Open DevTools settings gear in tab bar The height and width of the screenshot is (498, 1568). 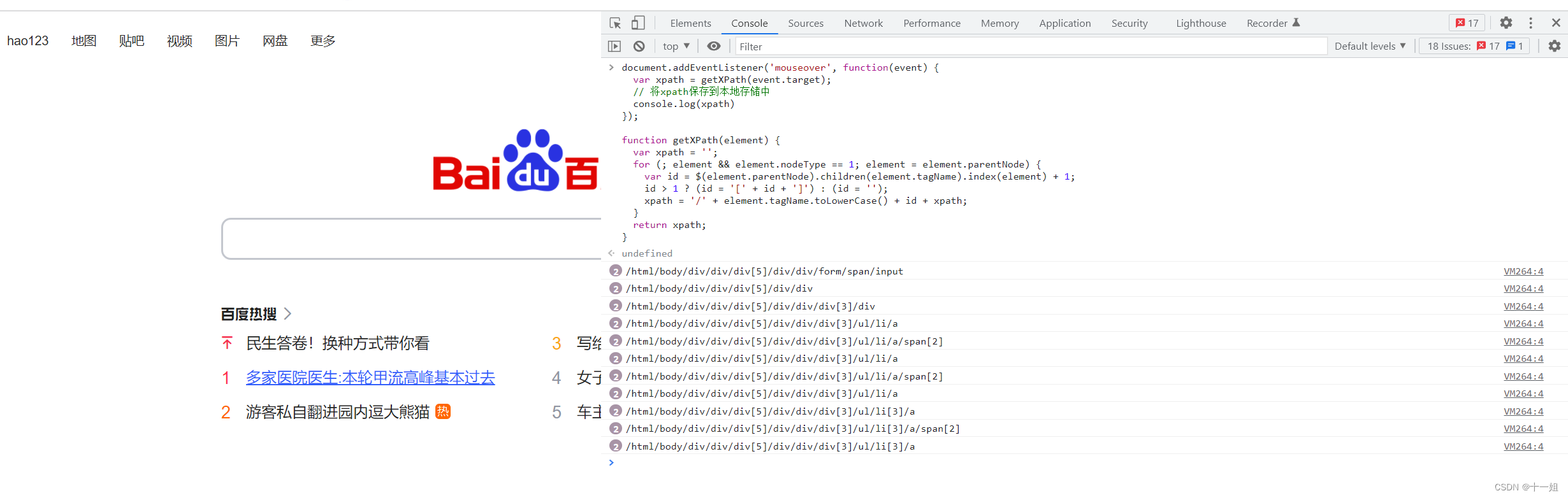coord(1506,23)
